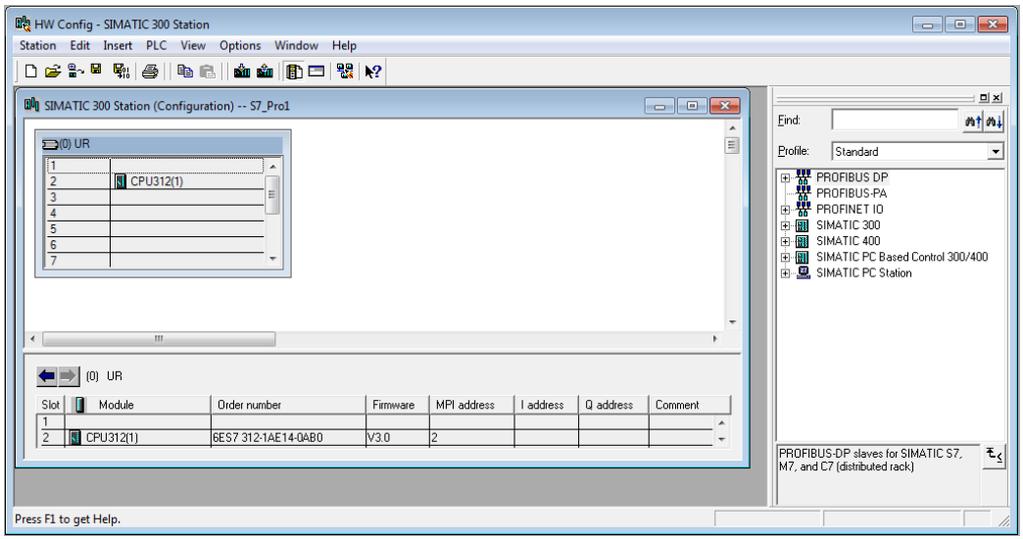Click the New station toolbar icon
This screenshot has width=1023, height=539.
click(30, 71)
